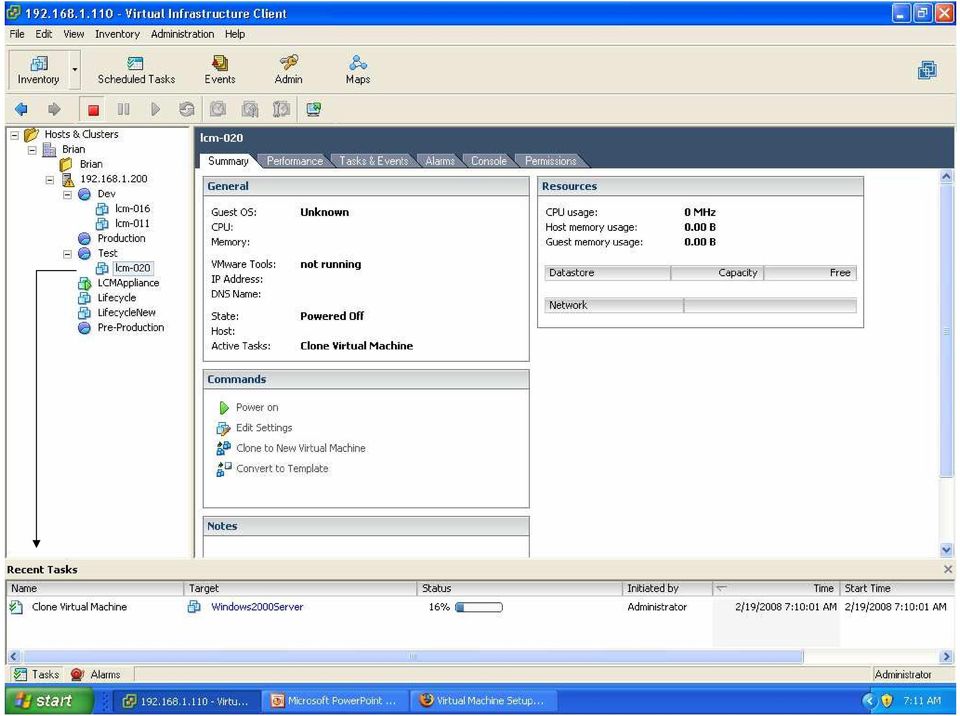Sort Recent Tasks by Start Time column

click(x=897, y=589)
